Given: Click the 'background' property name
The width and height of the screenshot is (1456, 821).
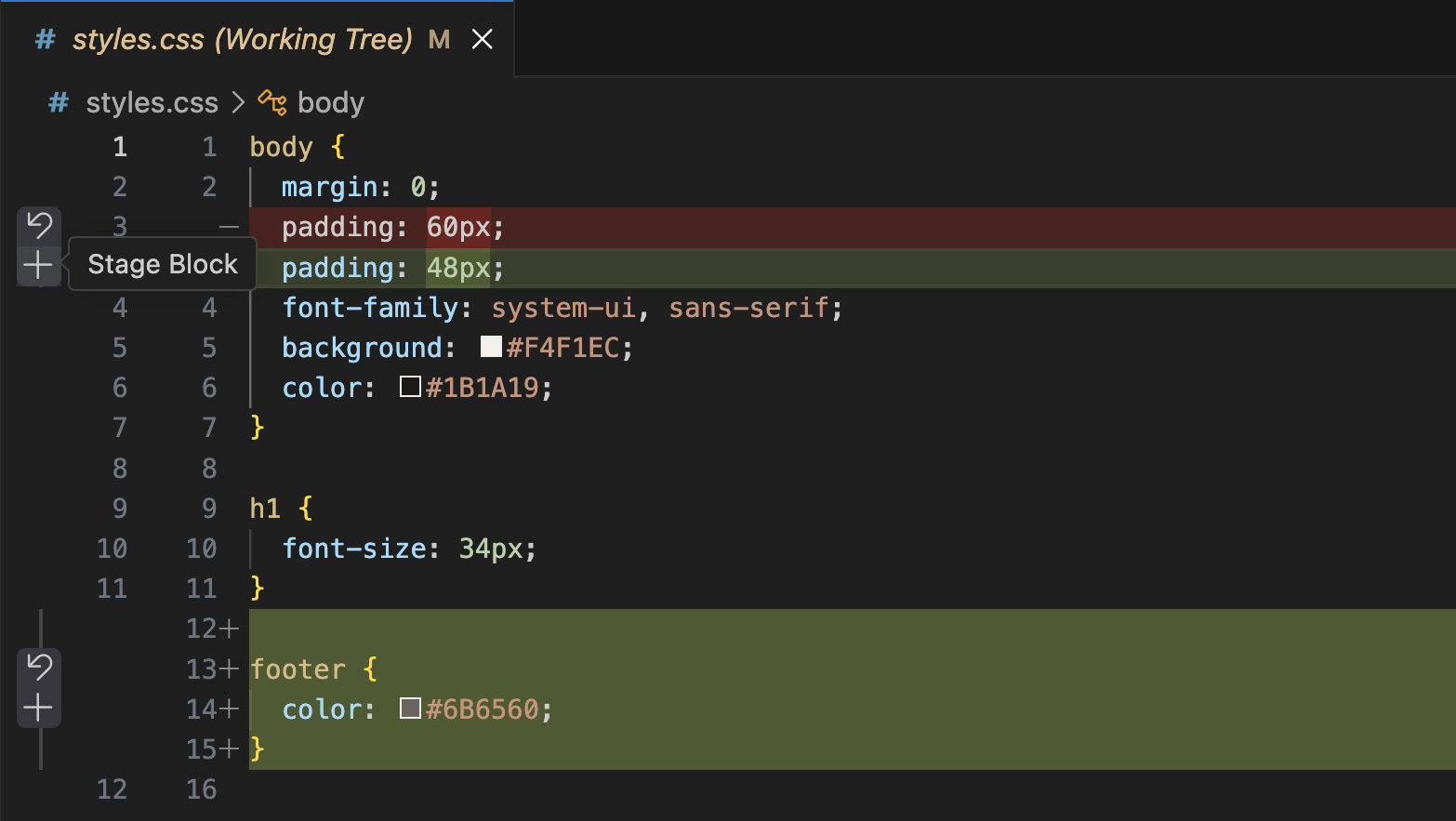Looking at the screenshot, I should pos(363,348).
